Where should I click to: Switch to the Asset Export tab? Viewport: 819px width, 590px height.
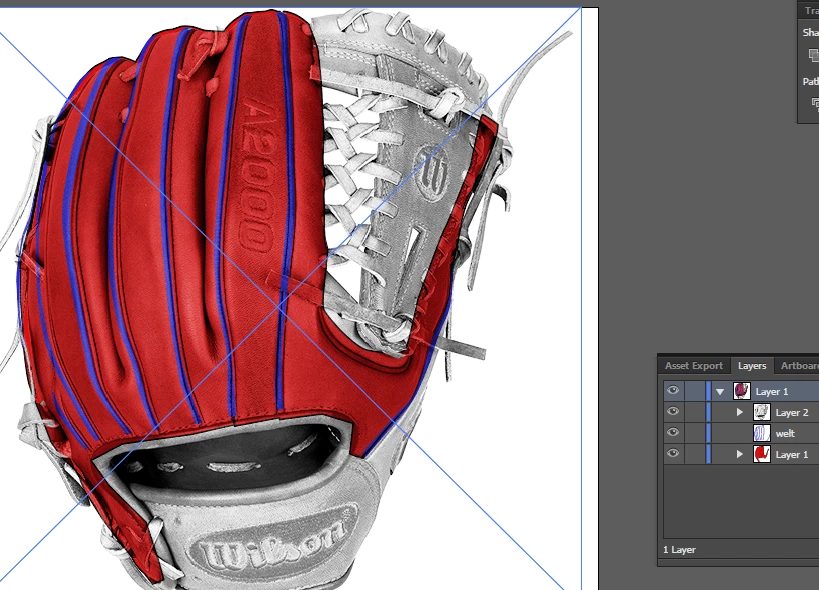click(x=694, y=365)
